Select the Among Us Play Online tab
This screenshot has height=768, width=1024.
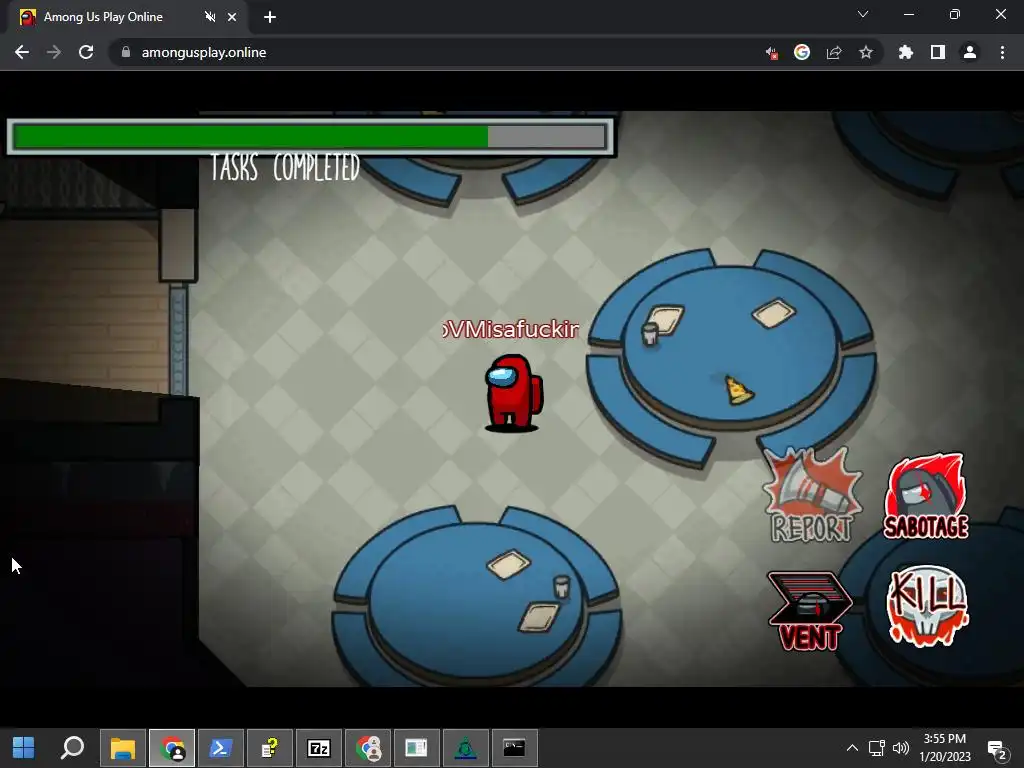[127, 17]
